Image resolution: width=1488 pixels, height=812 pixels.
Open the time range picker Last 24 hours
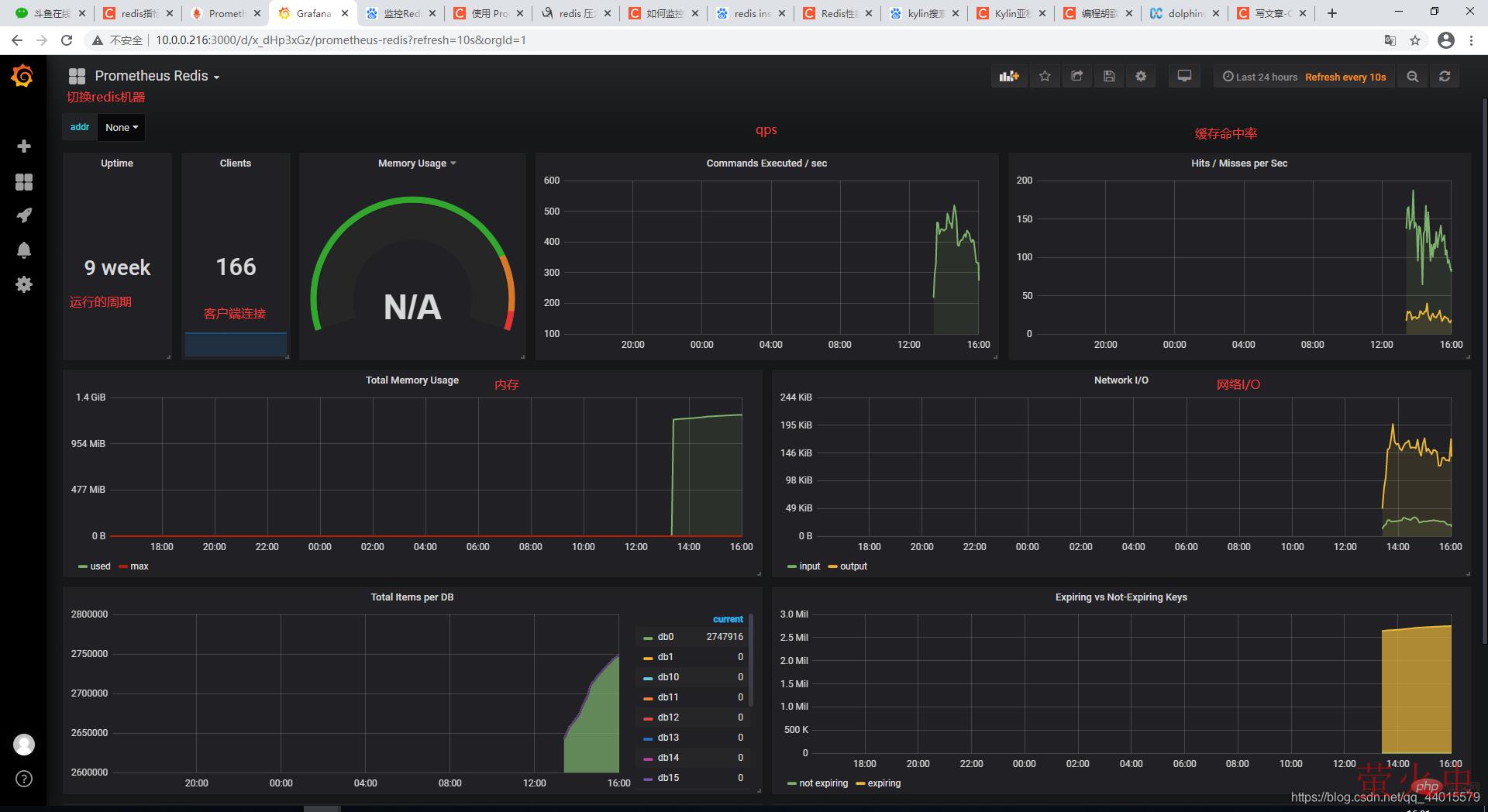click(x=1260, y=77)
